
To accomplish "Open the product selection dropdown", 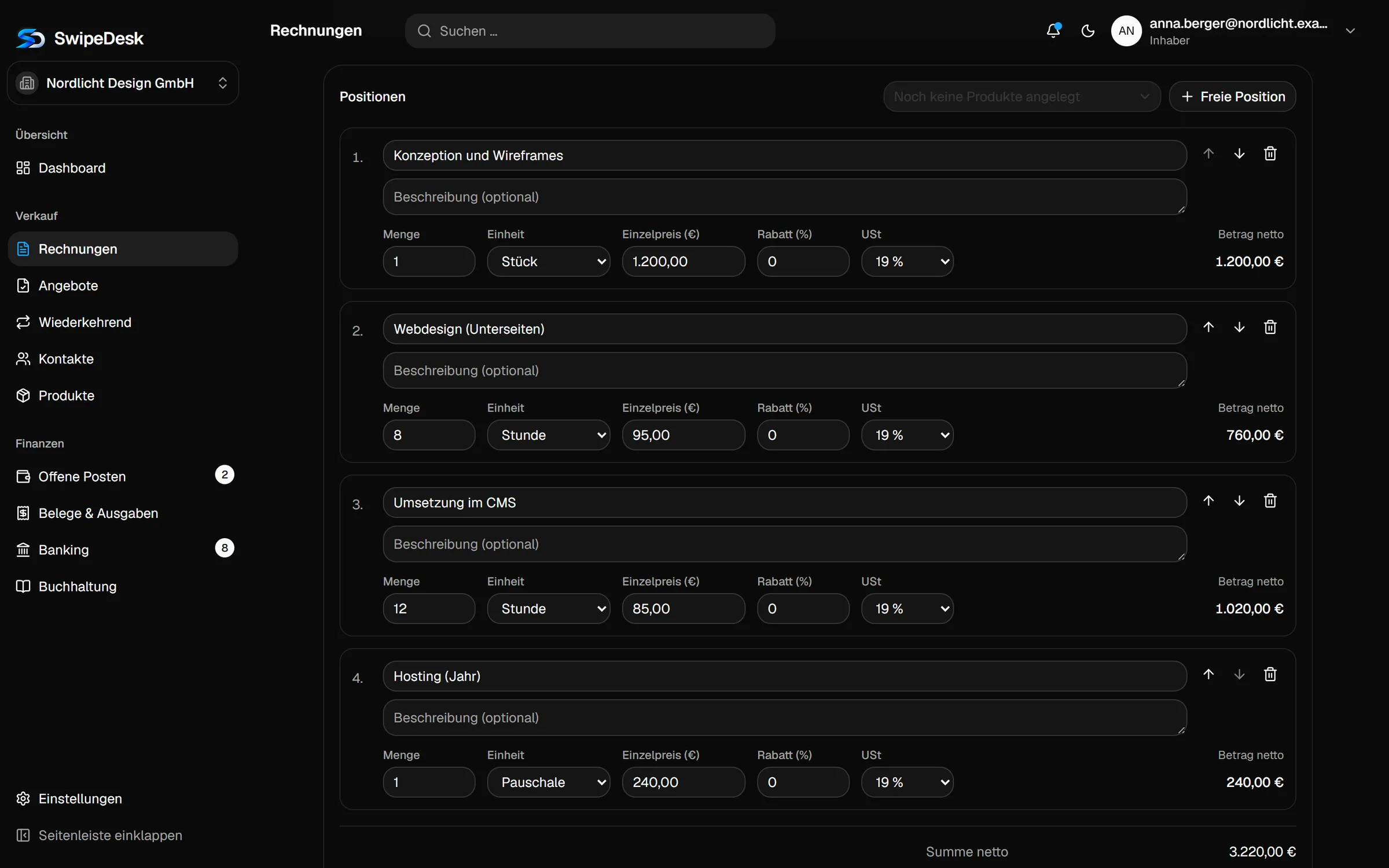I will click(1021, 97).
